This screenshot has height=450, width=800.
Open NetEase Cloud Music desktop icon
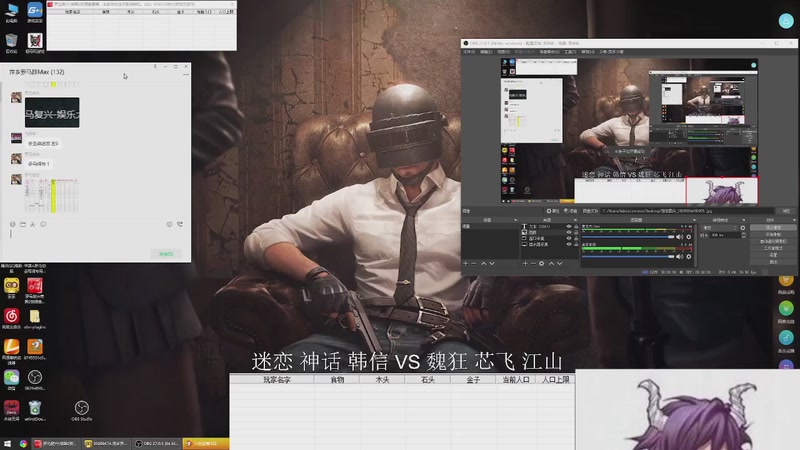11,319
